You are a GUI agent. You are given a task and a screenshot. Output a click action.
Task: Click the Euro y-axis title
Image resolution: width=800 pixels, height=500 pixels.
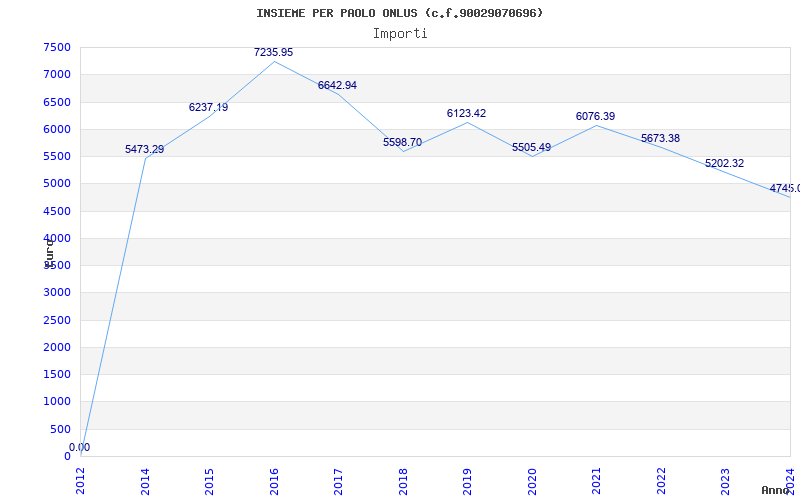click(x=48, y=252)
